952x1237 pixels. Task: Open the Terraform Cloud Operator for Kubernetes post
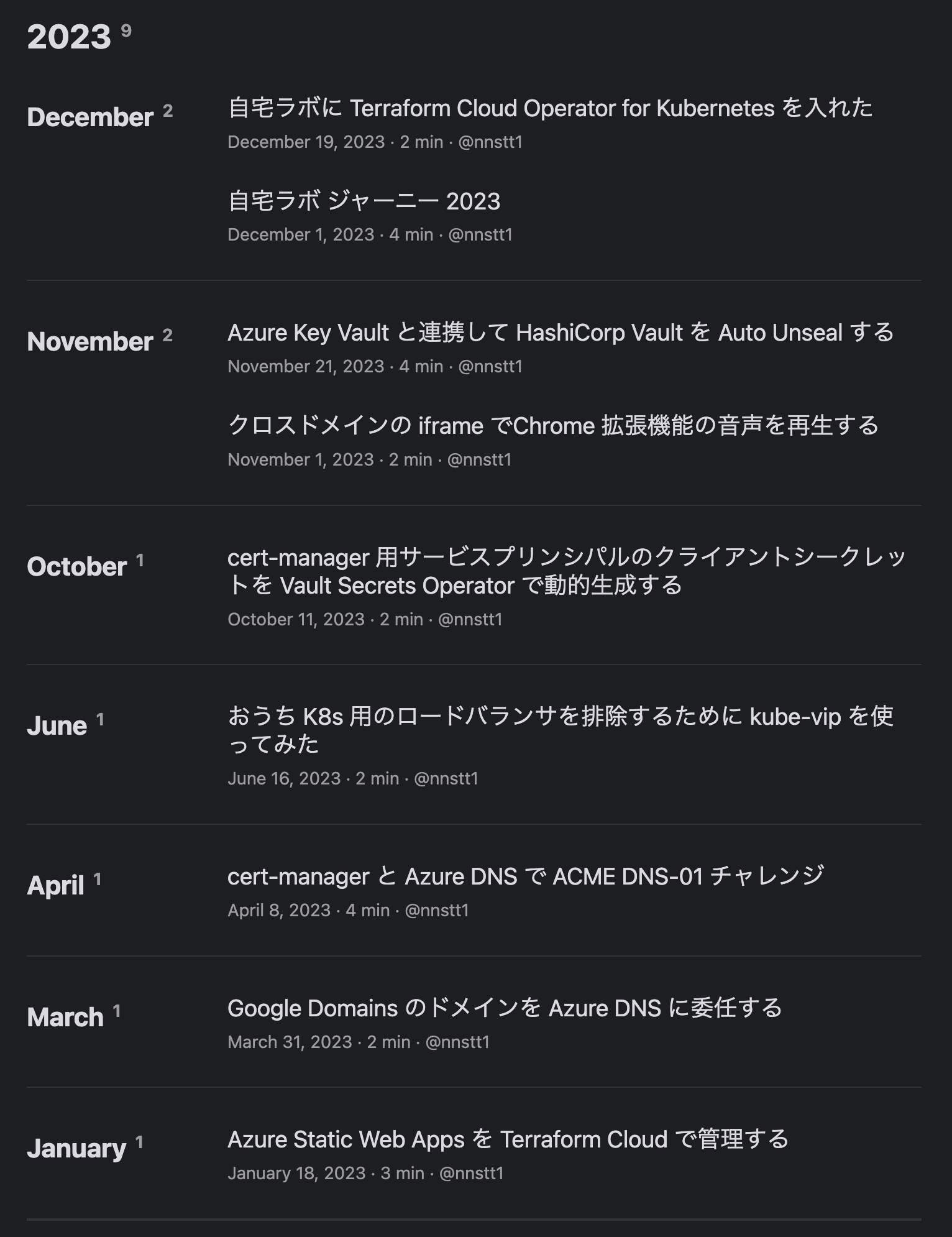tap(550, 108)
